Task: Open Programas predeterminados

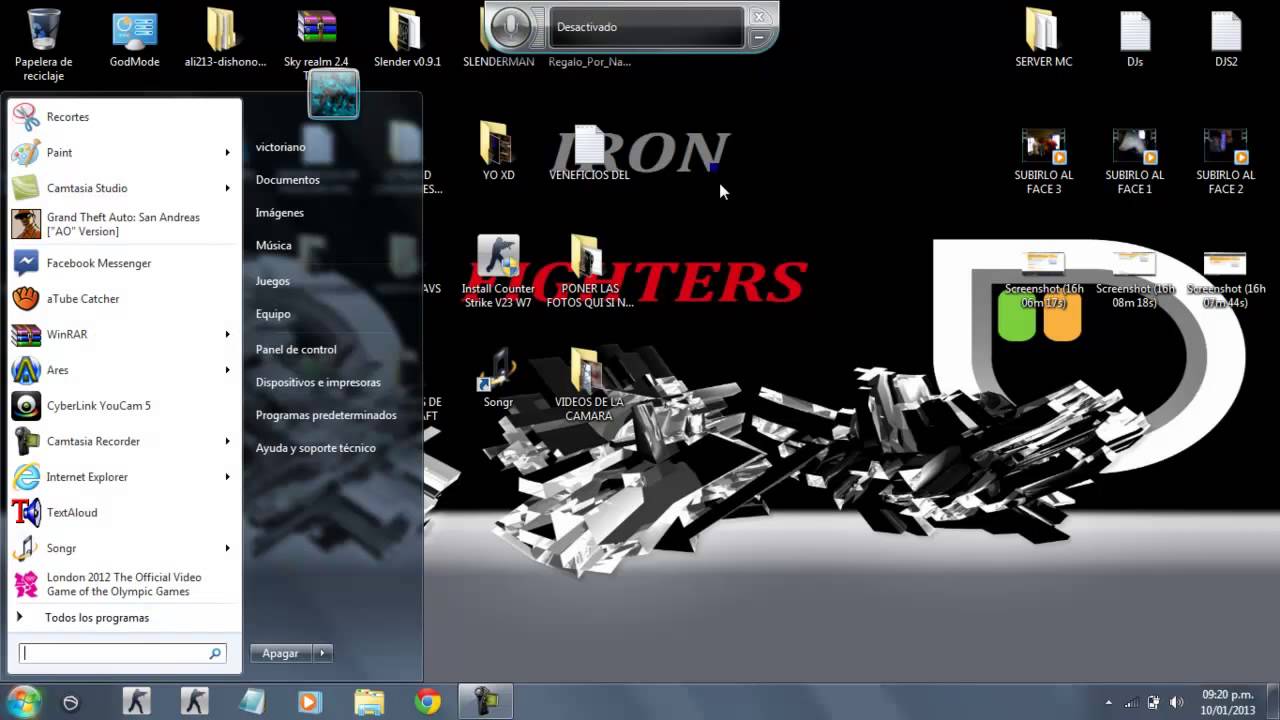Action: [x=326, y=415]
